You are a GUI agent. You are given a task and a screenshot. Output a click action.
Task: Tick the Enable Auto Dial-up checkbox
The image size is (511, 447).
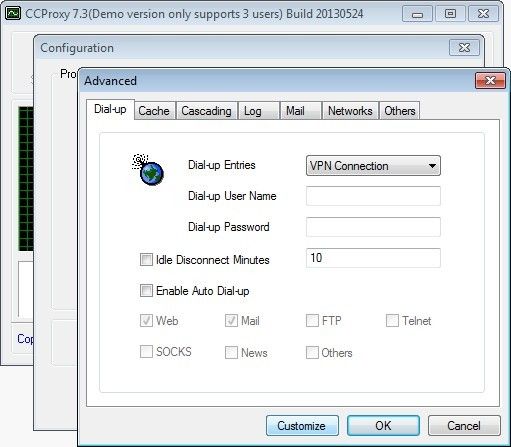point(146,290)
